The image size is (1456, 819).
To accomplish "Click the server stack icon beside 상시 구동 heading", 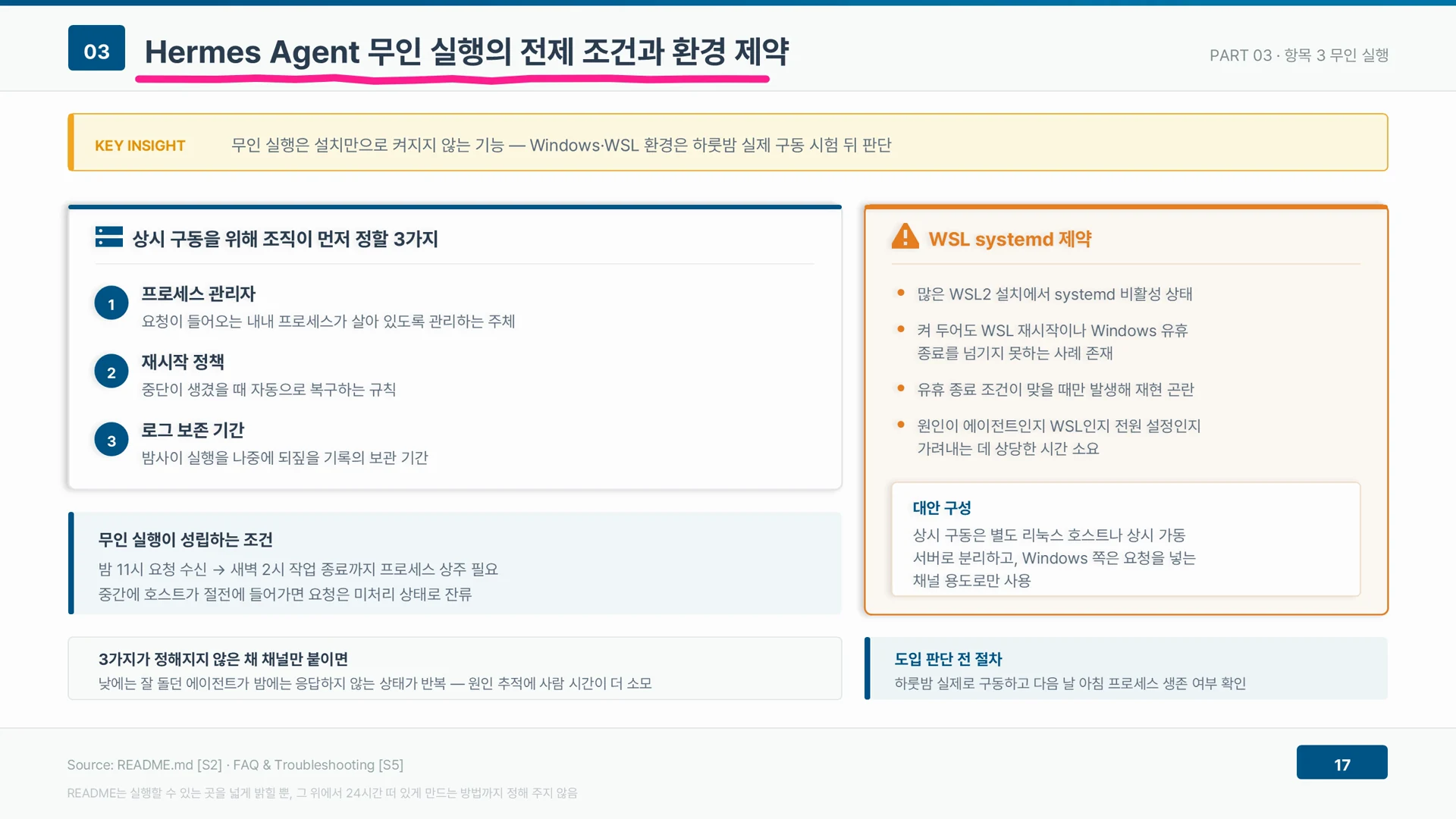I will click(108, 237).
